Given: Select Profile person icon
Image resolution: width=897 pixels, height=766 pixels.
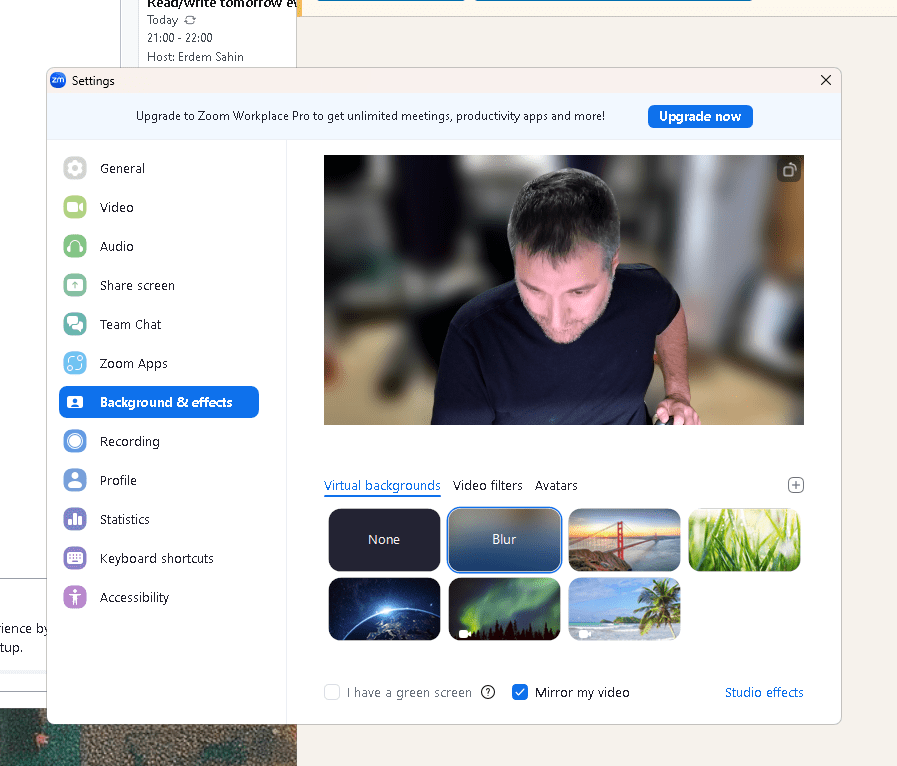Looking at the screenshot, I should click(75, 480).
